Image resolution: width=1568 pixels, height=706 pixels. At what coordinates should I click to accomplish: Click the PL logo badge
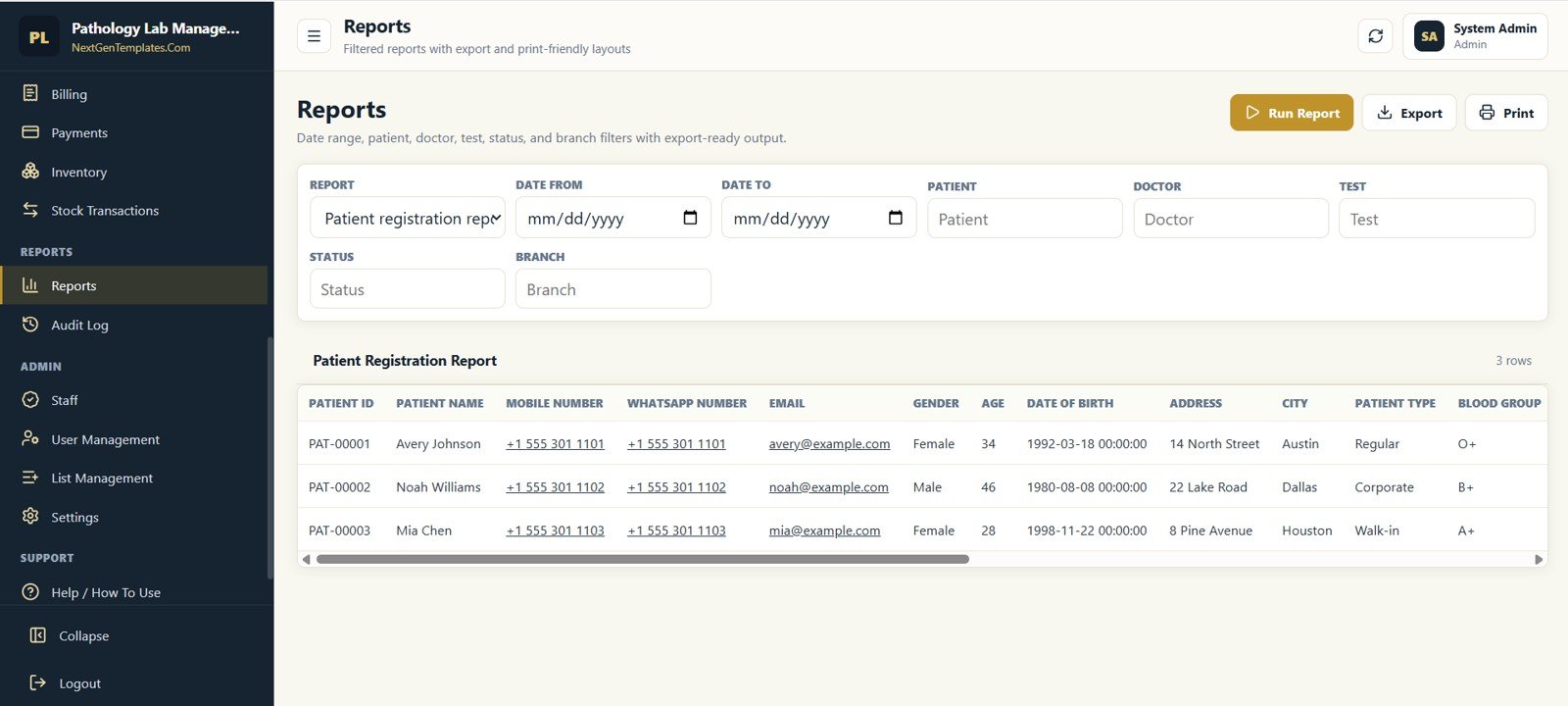tap(39, 37)
